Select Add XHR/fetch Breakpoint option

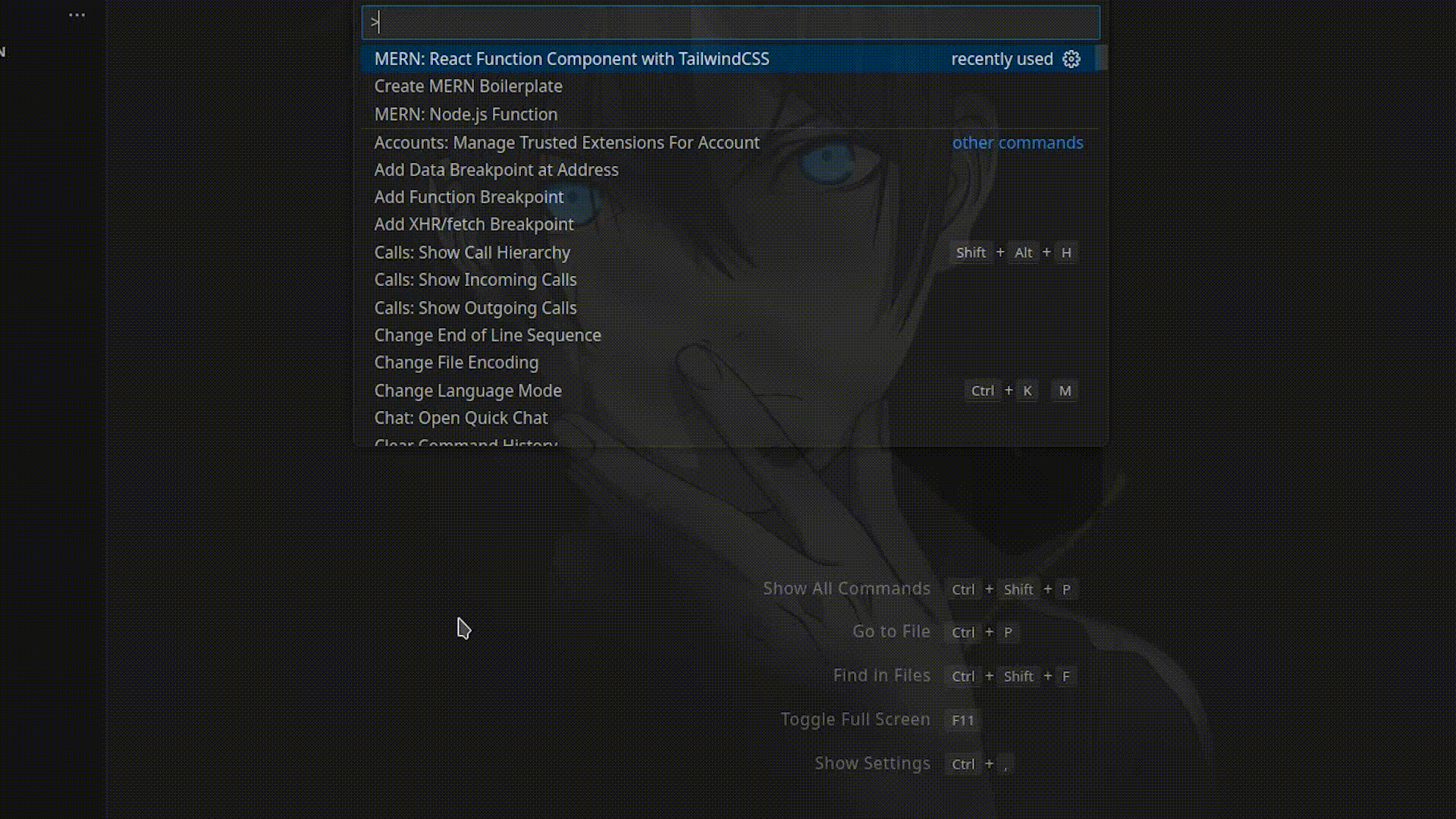pyautogui.click(x=474, y=224)
